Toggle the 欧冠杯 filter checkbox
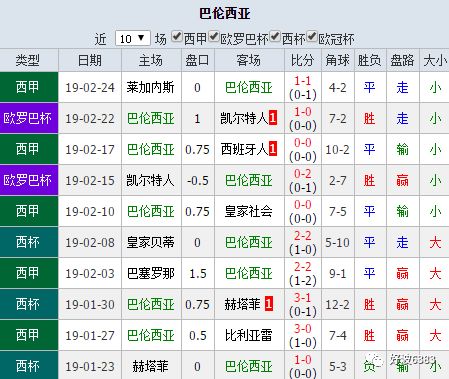Viewport: 449px width, 379px height. [311, 36]
